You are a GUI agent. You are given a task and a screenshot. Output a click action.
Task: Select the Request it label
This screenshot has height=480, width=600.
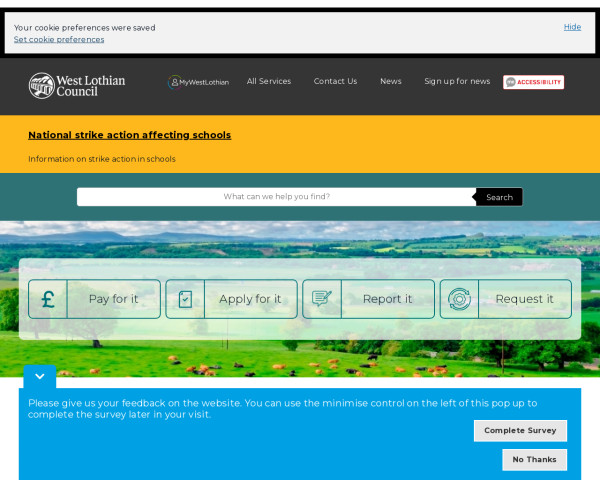[x=524, y=299]
